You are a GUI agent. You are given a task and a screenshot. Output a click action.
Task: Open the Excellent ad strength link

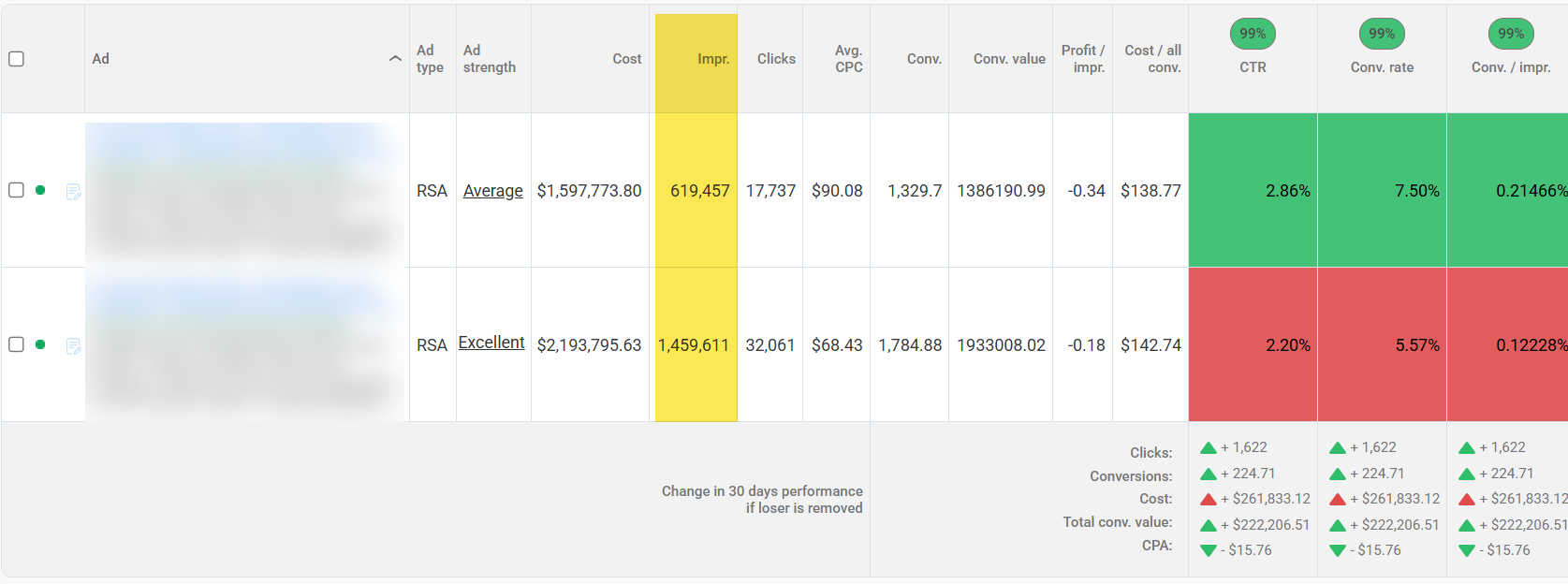click(491, 343)
